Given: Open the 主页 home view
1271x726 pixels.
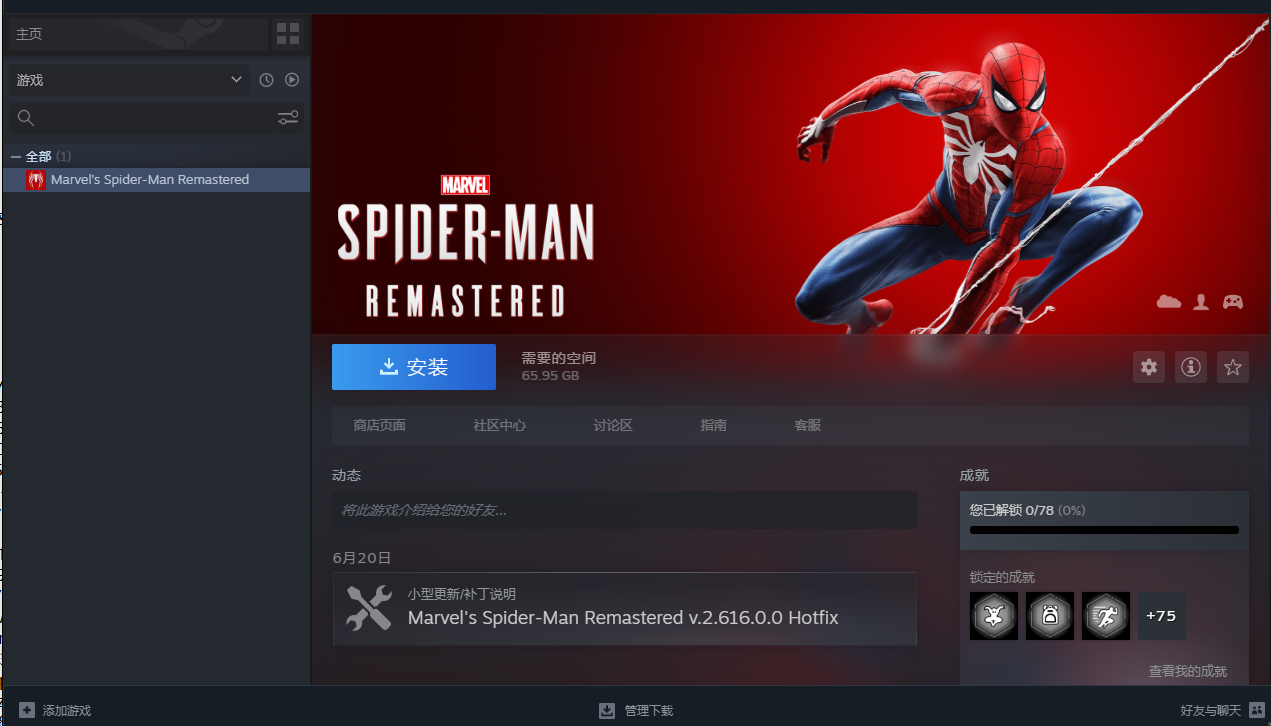Looking at the screenshot, I should tap(139, 34).
